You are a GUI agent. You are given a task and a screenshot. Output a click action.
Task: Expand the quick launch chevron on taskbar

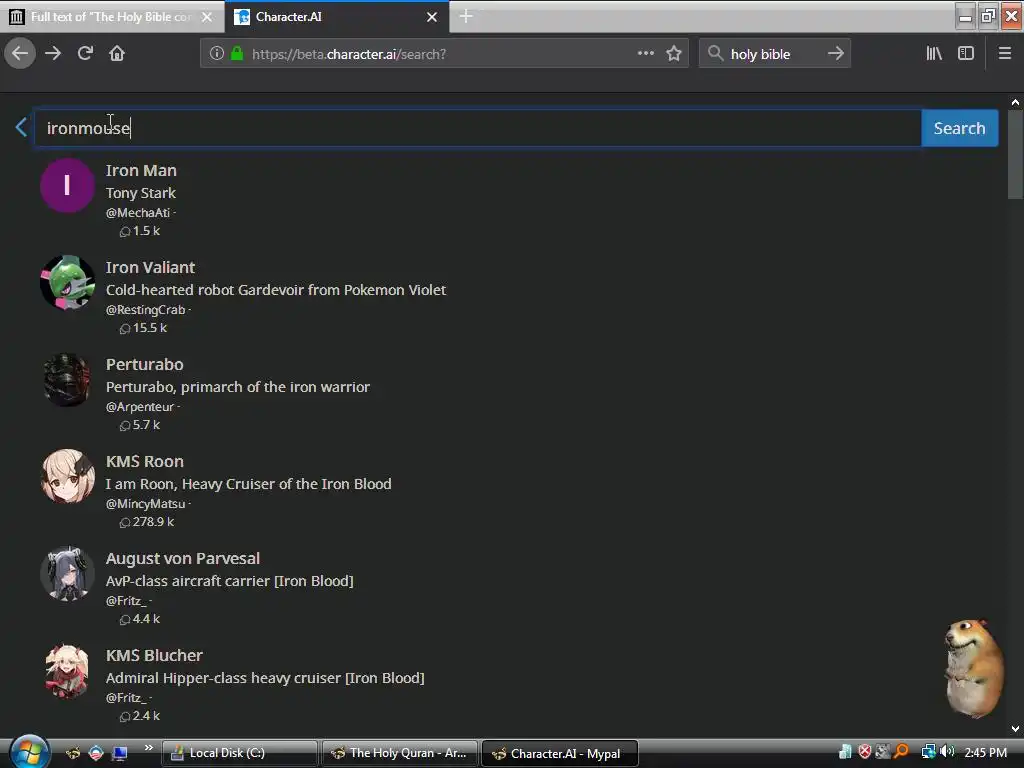(x=148, y=748)
